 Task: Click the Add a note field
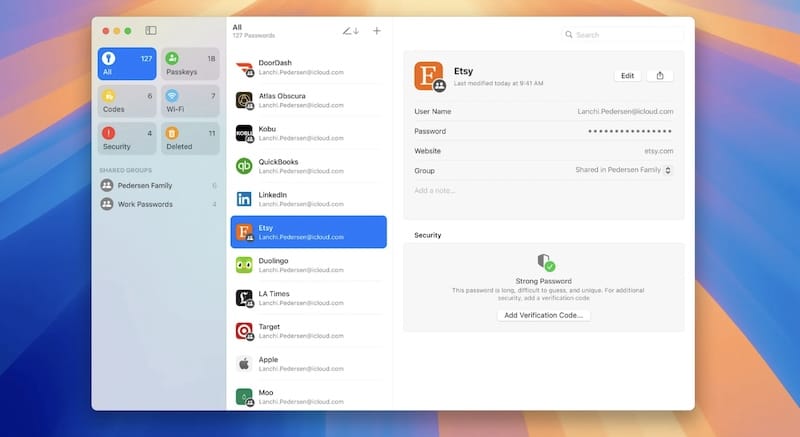435,190
